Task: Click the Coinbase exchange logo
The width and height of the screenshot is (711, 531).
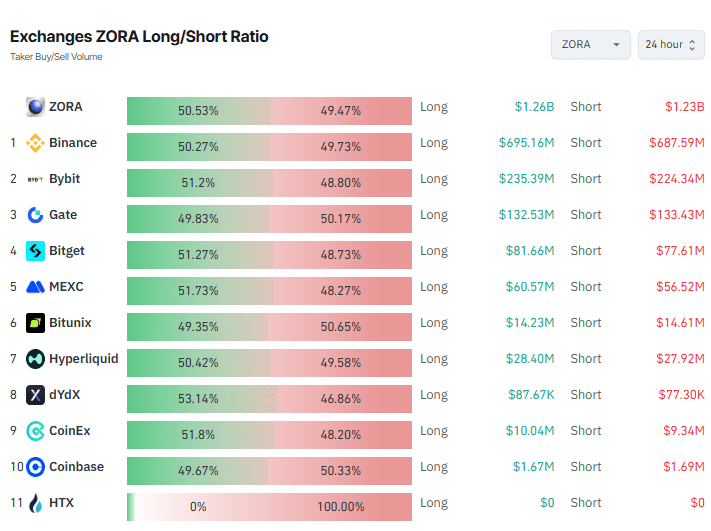Action: point(35,467)
